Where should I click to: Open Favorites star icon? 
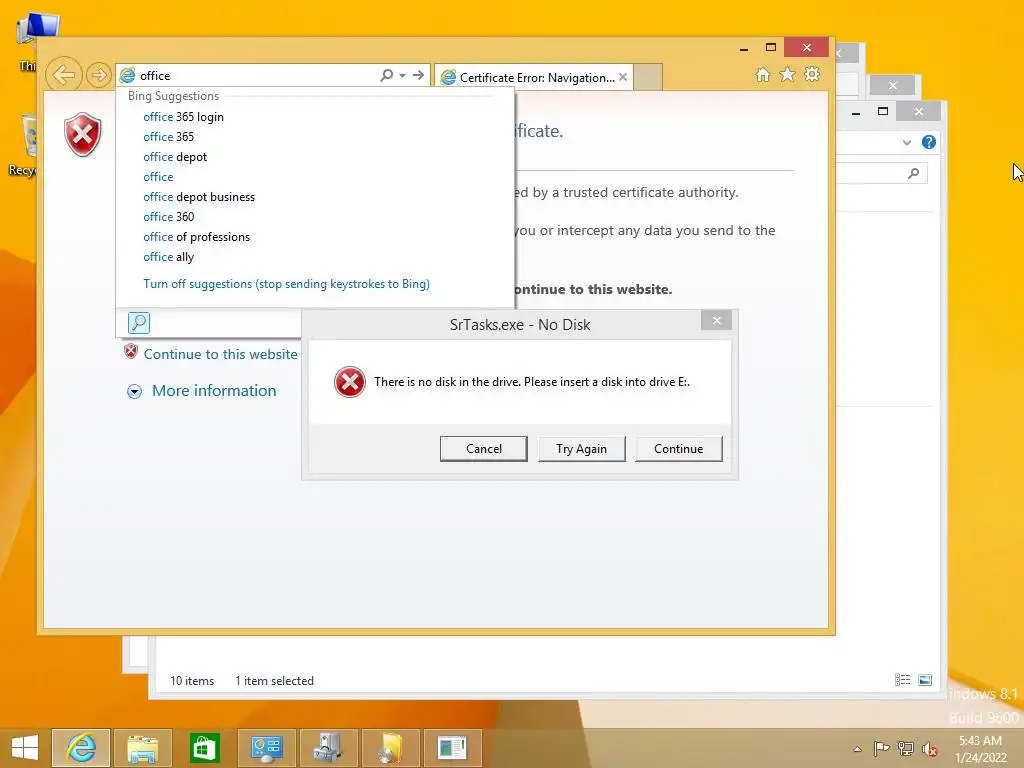788,74
